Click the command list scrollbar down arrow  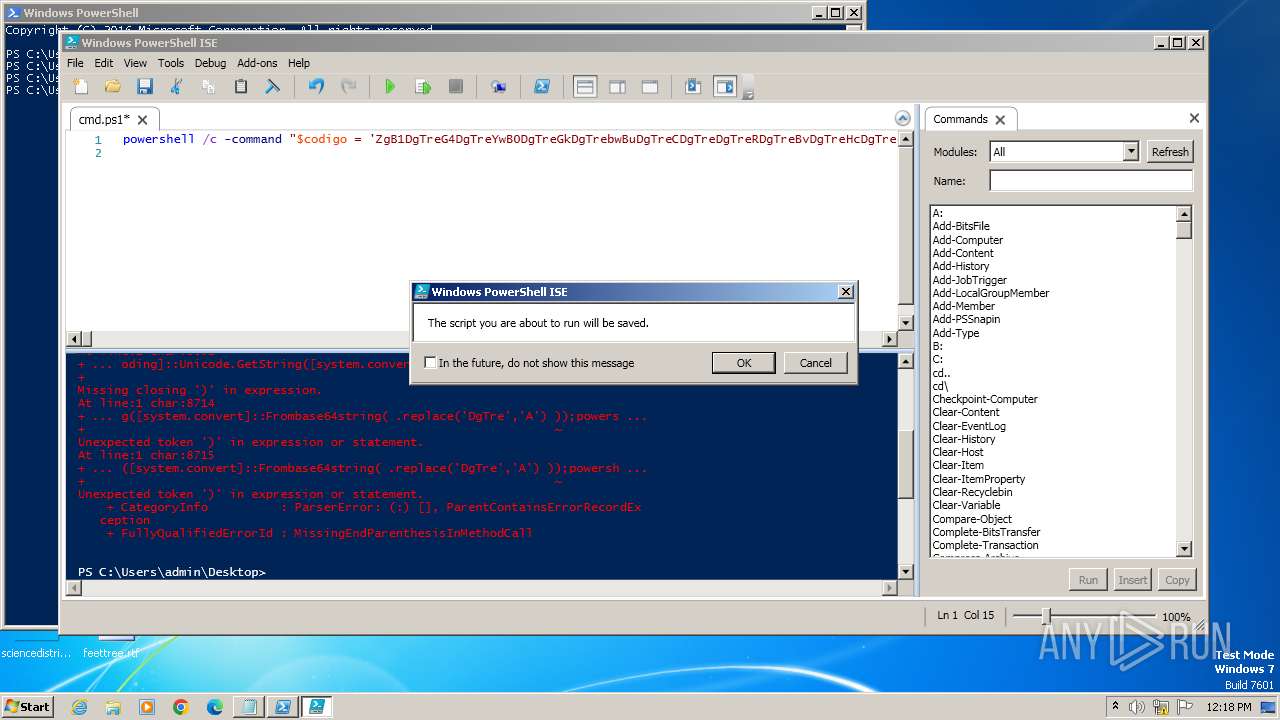(1184, 549)
